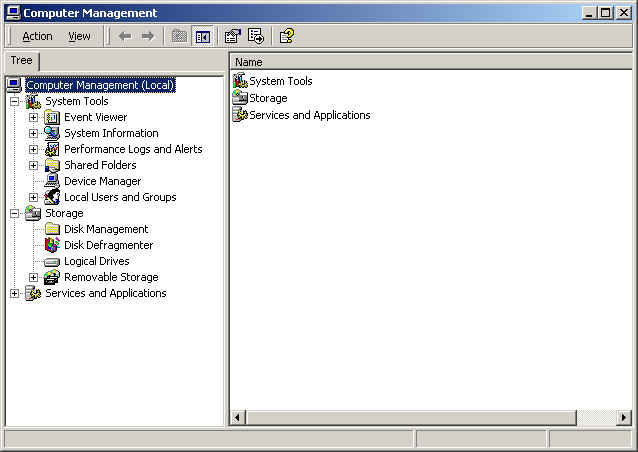Click the Disk Defragmenter icon
This screenshot has width=638, height=452.
(52, 245)
